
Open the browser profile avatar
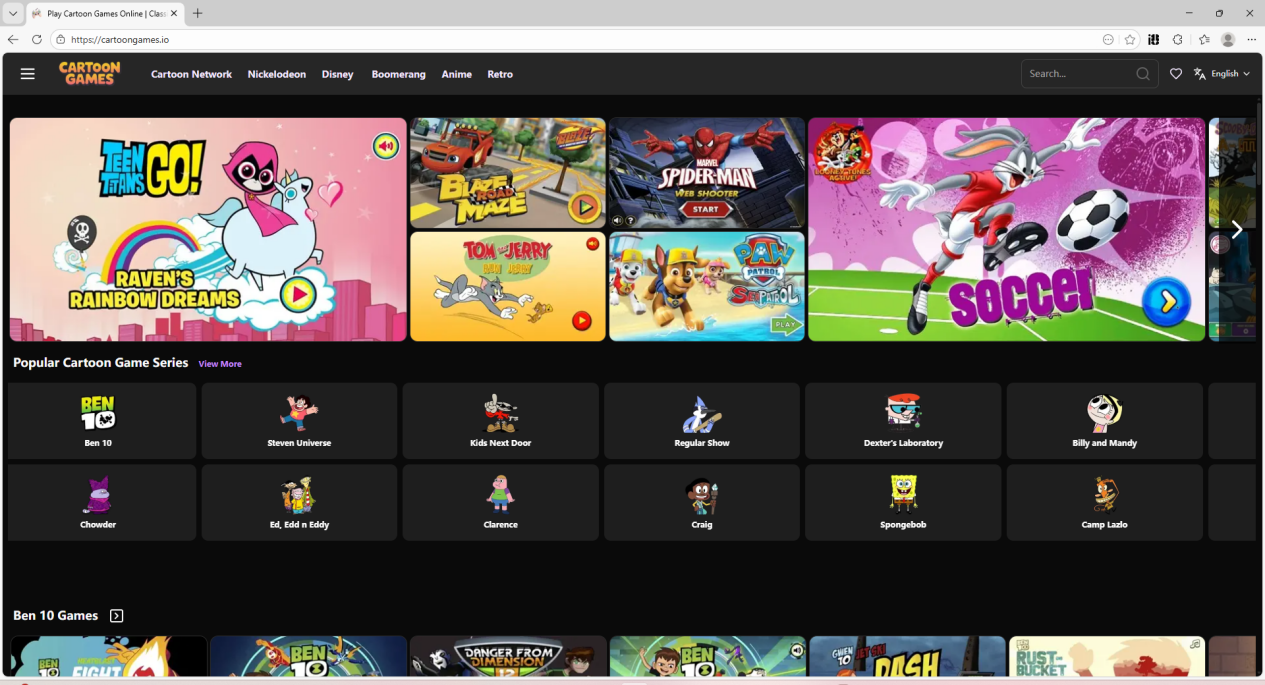[x=1228, y=40]
